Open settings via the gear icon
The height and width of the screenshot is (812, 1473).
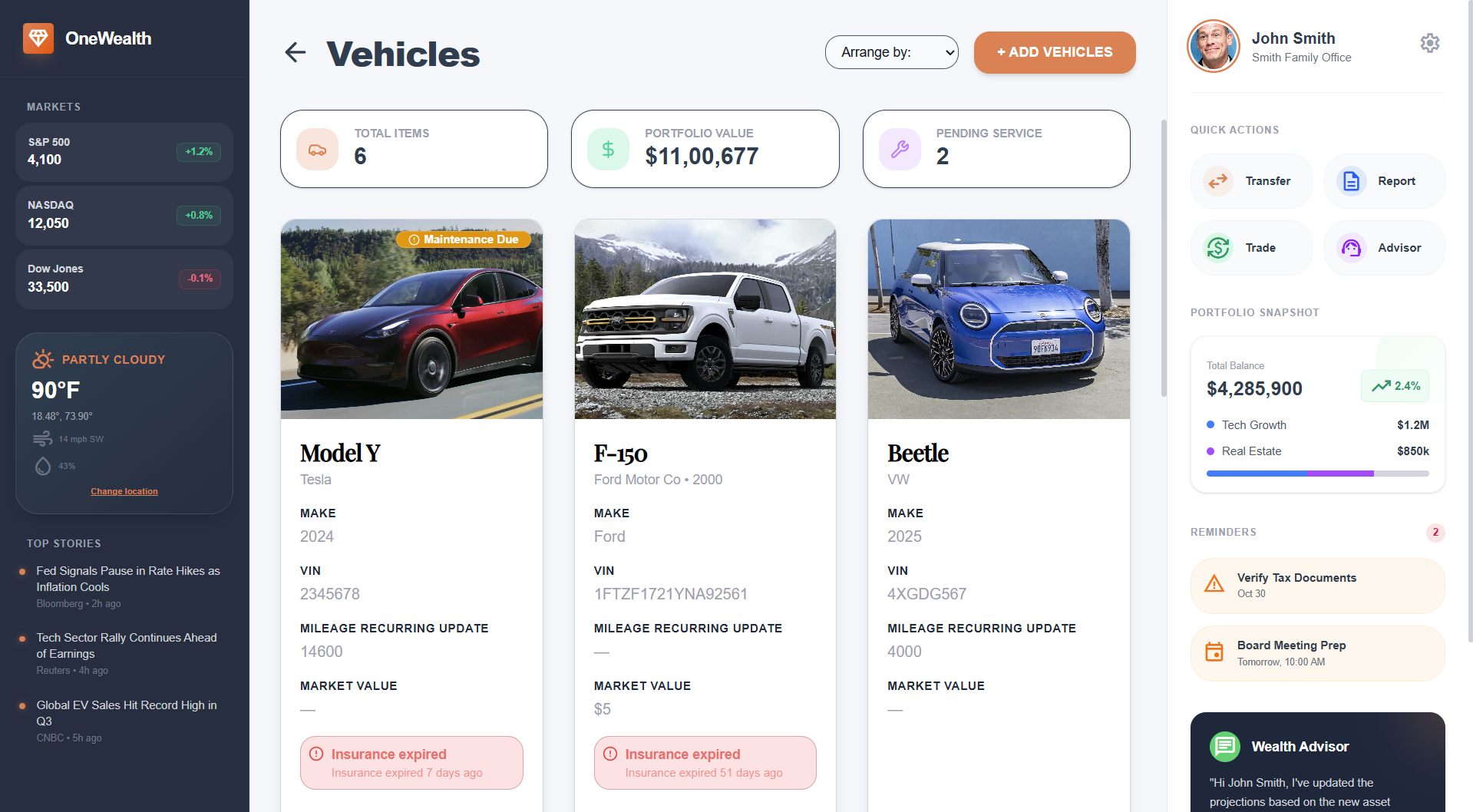point(1429,43)
